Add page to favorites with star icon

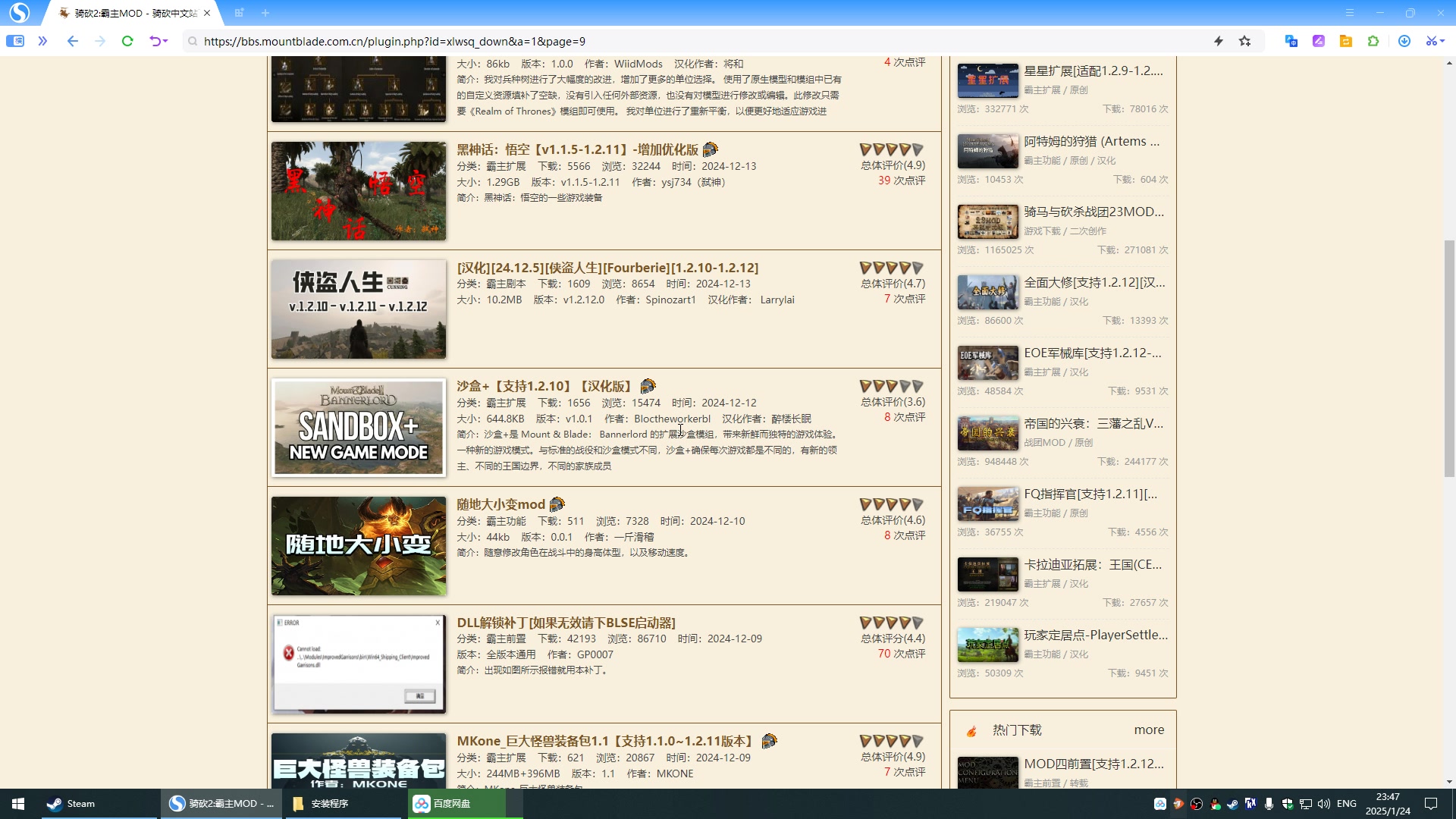pyautogui.click(x=1245, y=41)
